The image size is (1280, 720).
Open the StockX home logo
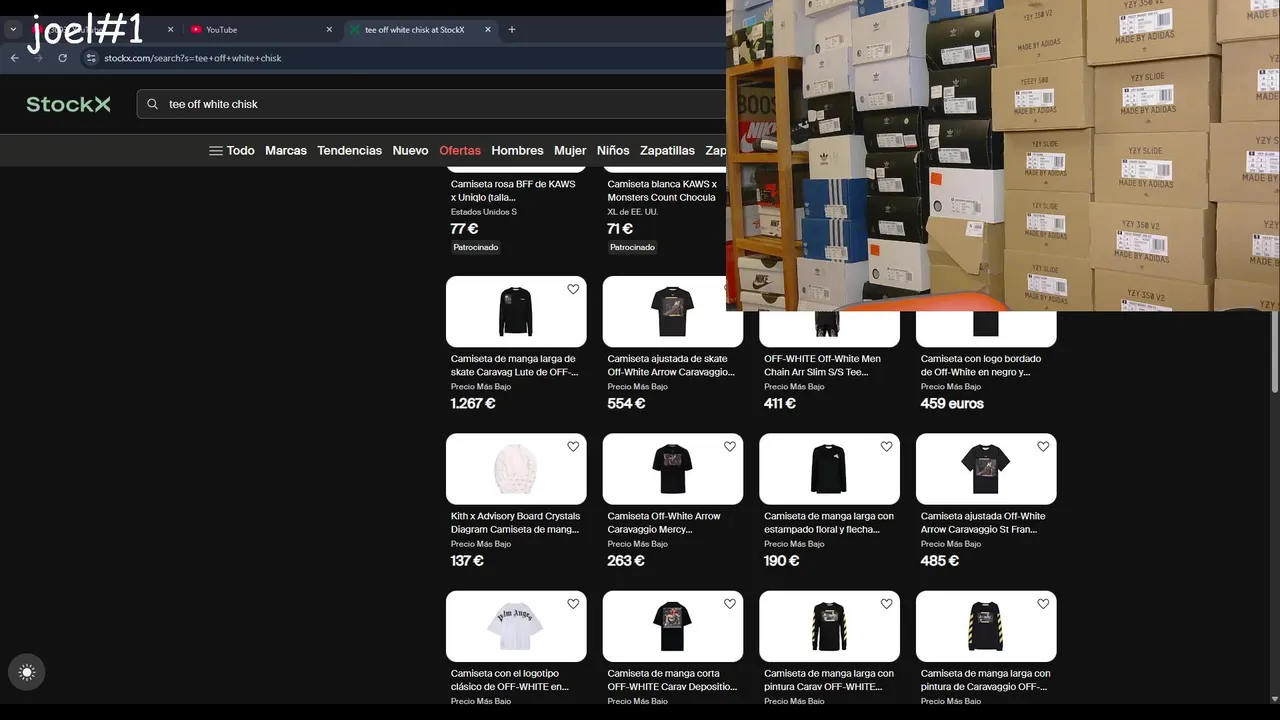[68, 104]
